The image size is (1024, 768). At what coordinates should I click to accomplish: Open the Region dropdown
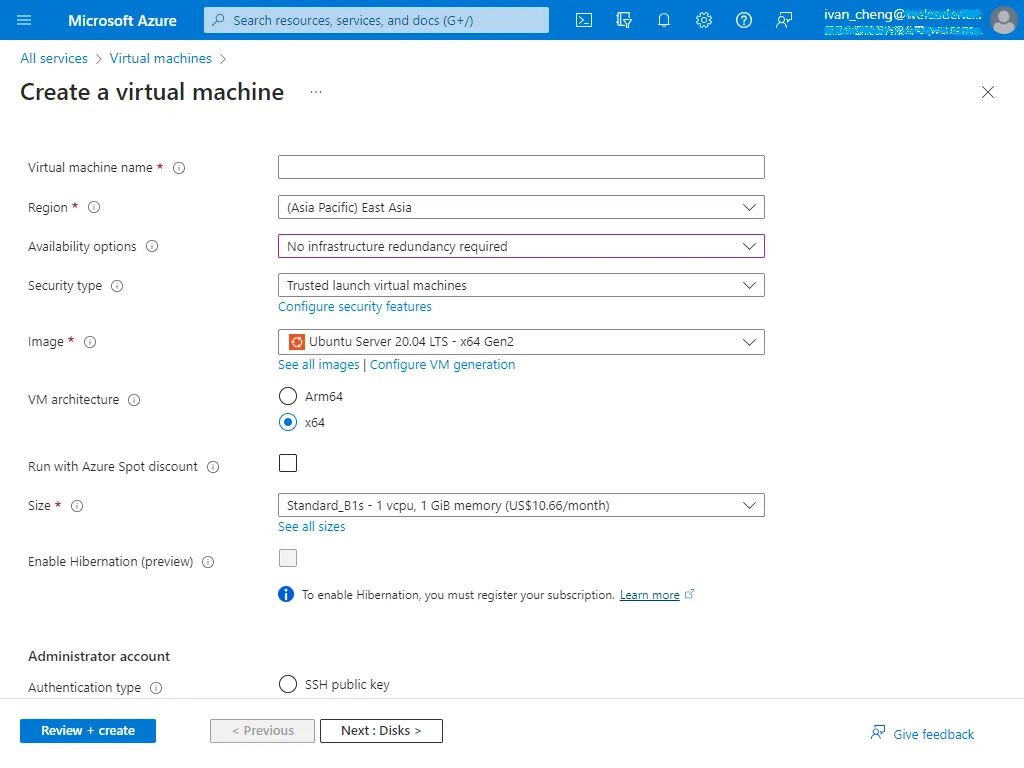[x=521, y=207]
